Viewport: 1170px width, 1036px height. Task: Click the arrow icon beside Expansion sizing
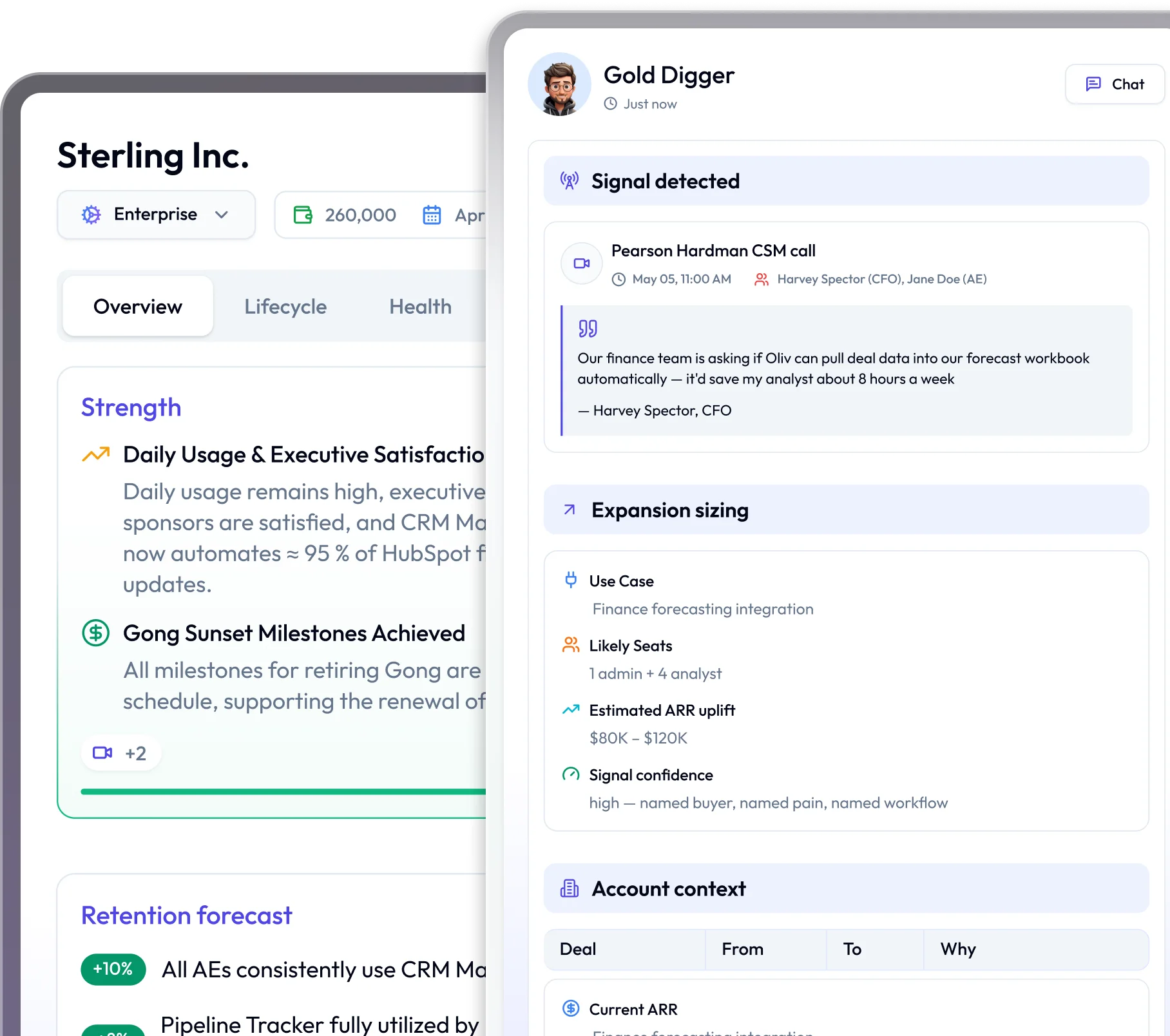570,510
